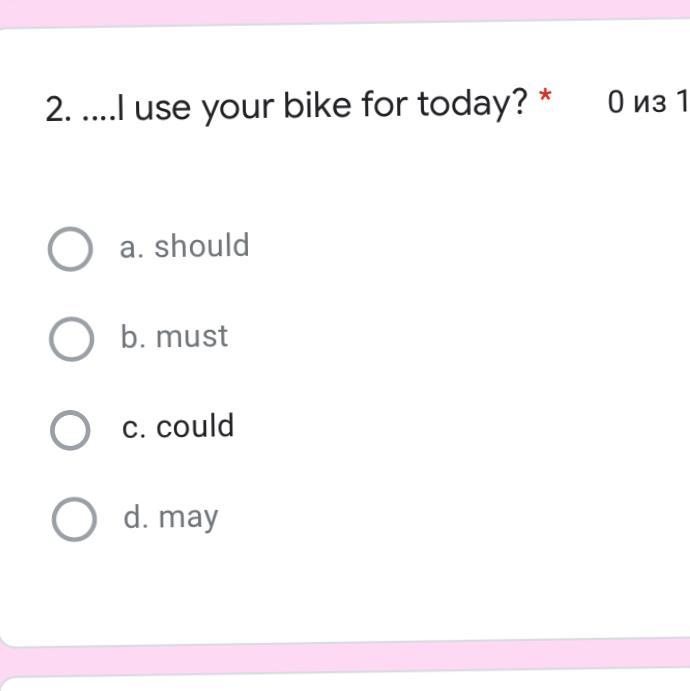Image resolution: width=690 pixels, height=691 pixels.
Task: Tap the "c. could" answer label text
Action: coord(178,427)
